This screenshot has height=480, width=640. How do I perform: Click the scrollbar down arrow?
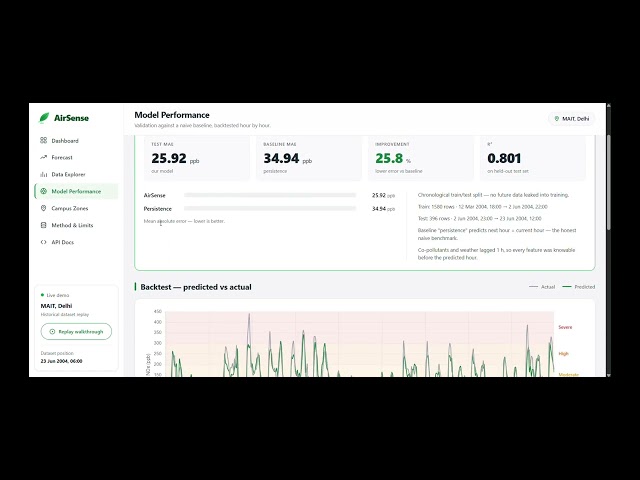click(x=609, y=374)
